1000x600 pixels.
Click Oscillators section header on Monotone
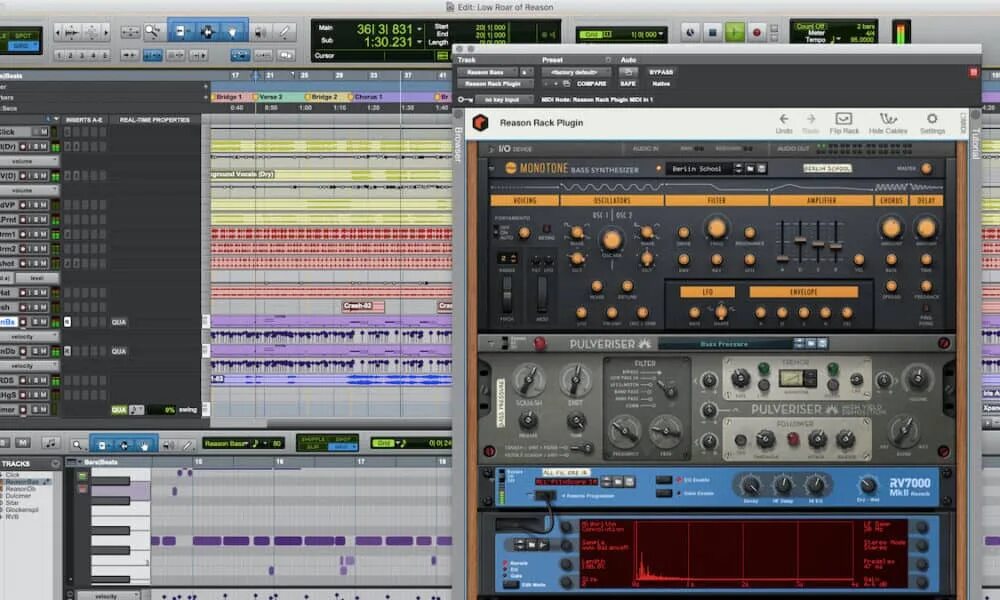[x=612, y=200]
